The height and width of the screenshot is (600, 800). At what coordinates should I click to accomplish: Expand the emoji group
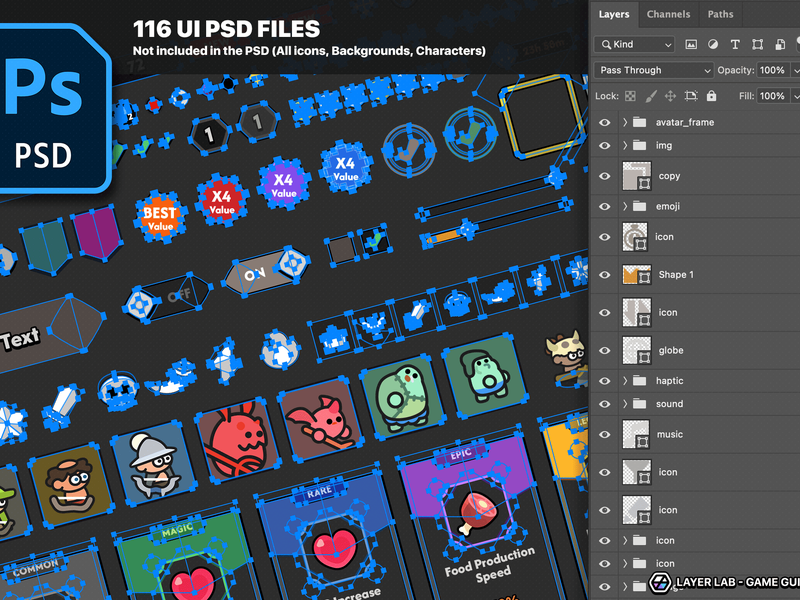(624, 206)
